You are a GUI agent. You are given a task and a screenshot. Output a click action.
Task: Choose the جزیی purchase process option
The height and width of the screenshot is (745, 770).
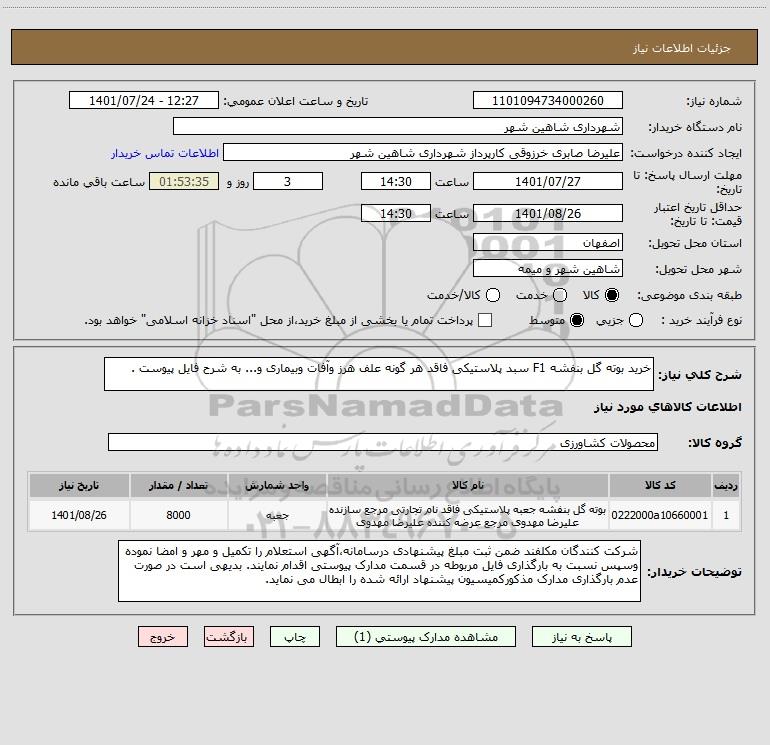click(636, 320)
